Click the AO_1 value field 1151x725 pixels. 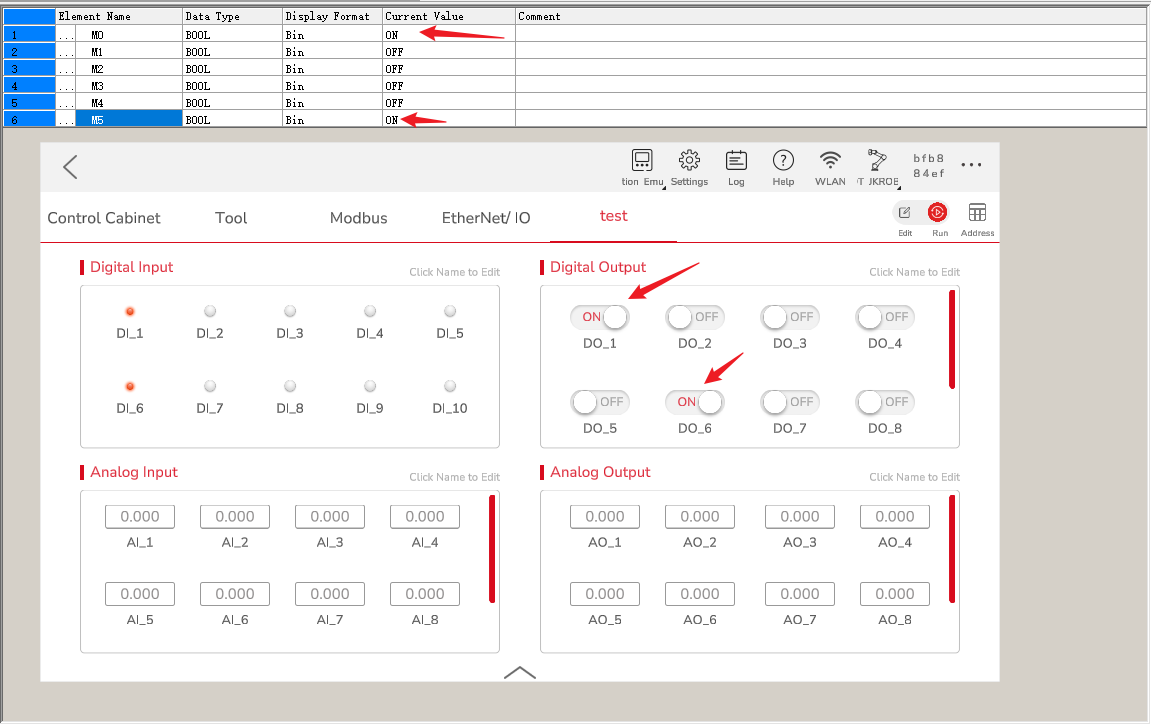coord(605,517)
